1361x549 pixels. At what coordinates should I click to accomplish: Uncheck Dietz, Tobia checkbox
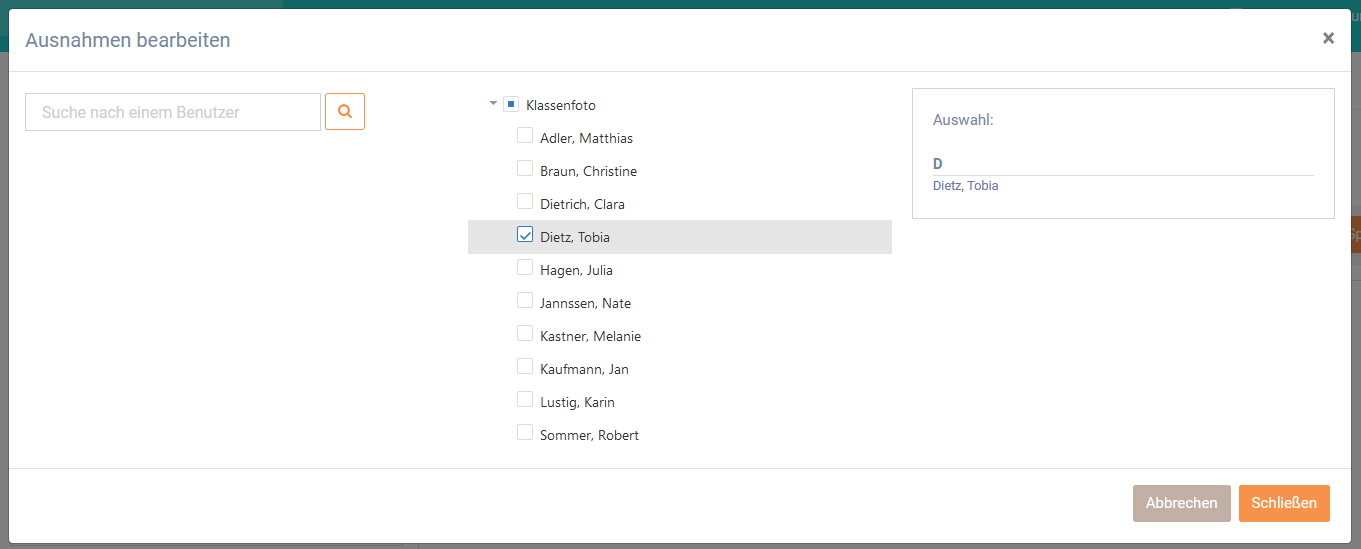[524, 234]
